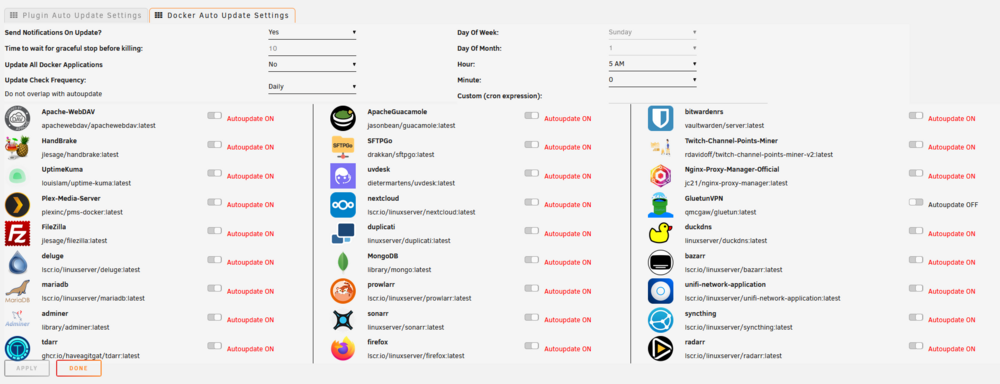Select Docker Auto Update Settings tab
The height and width of the screenshot is (384, 1000).
pyautogui.click(x=223, y=15)
